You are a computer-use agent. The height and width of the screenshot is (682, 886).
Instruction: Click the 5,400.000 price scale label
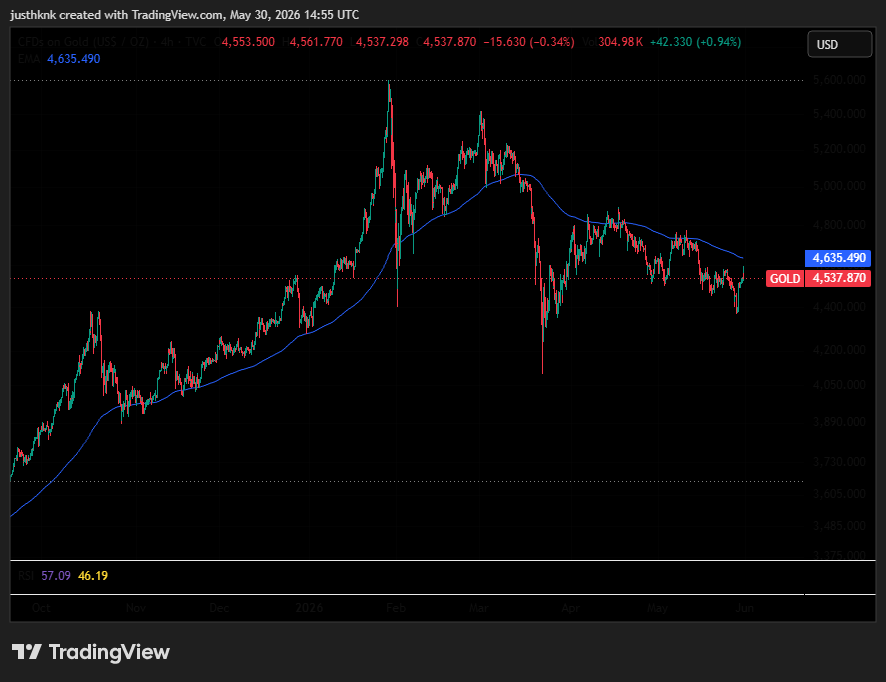(x=839, y=114)
